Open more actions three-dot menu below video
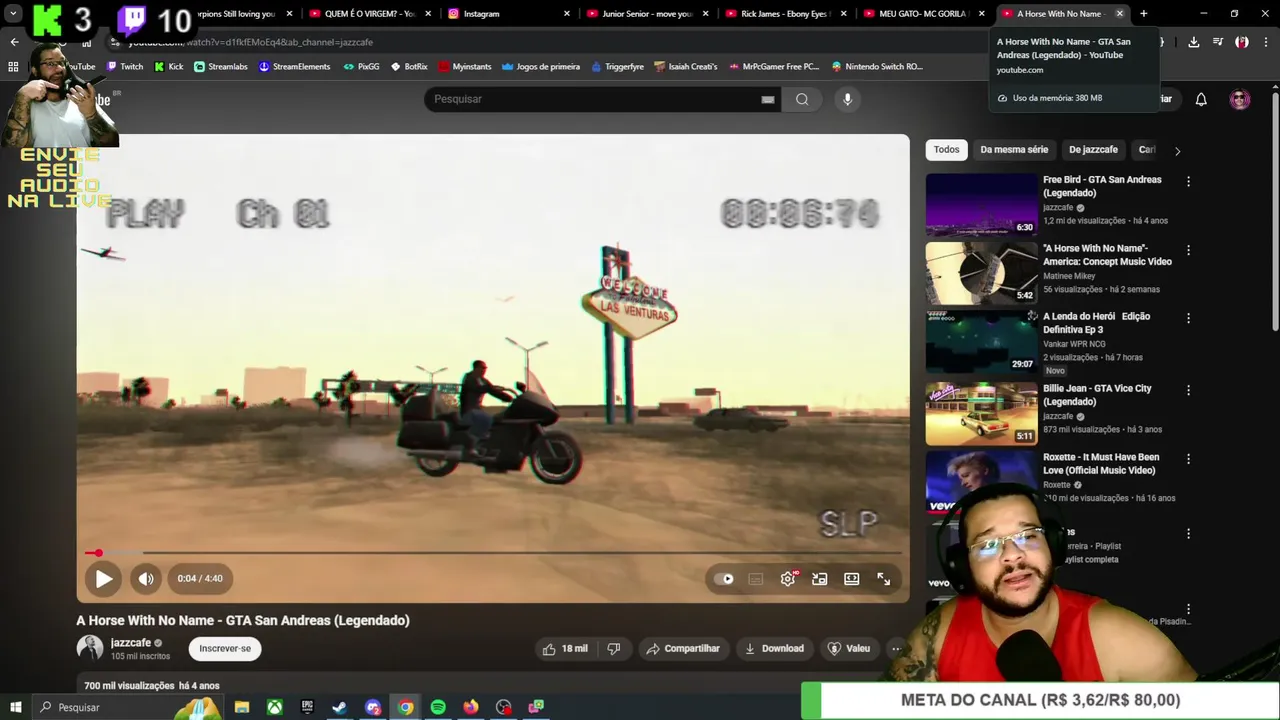This screenshot has width=1280, height=720. click(x=896, y=649)
